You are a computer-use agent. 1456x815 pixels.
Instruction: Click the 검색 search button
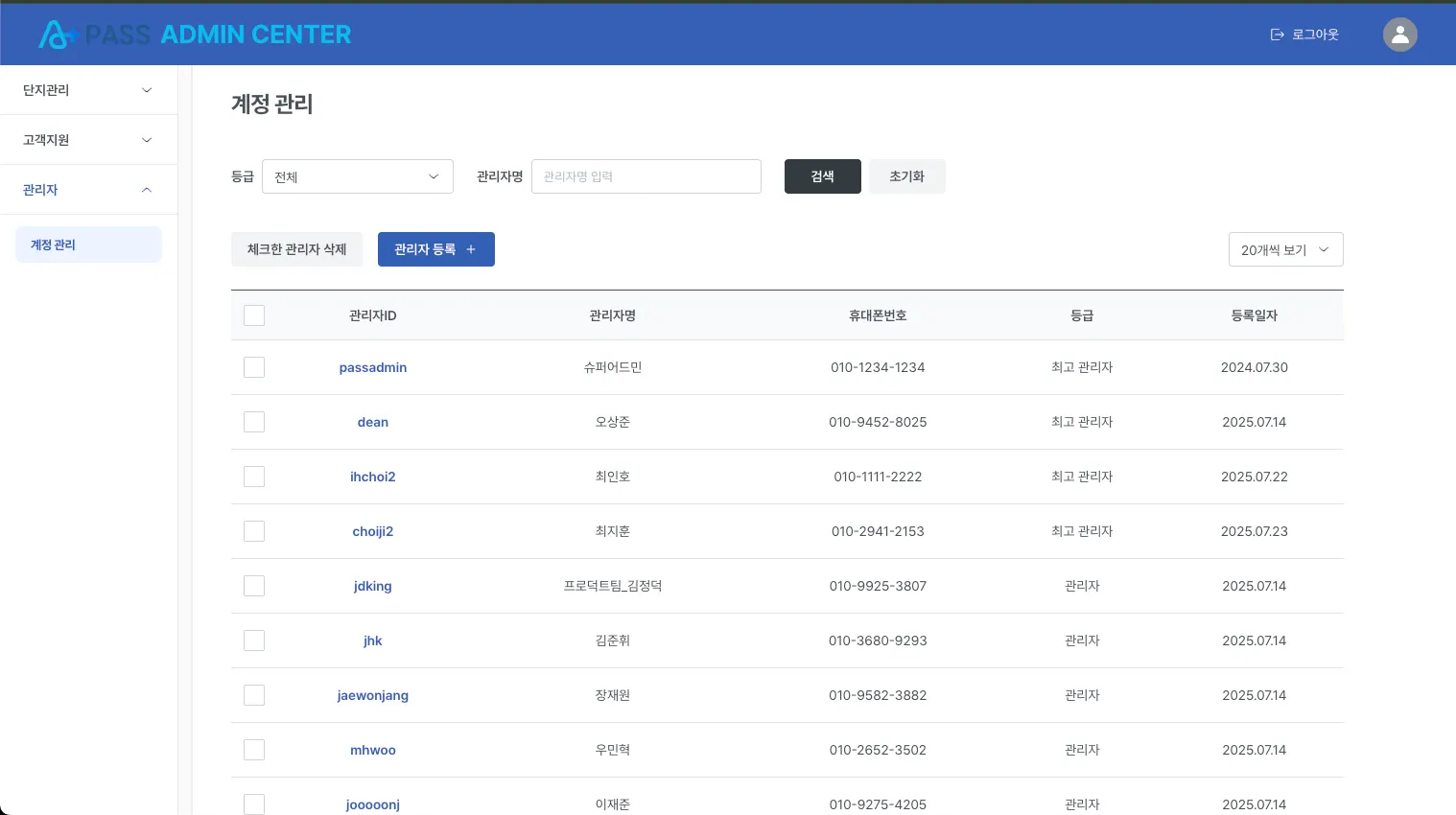tap(823, 176)
